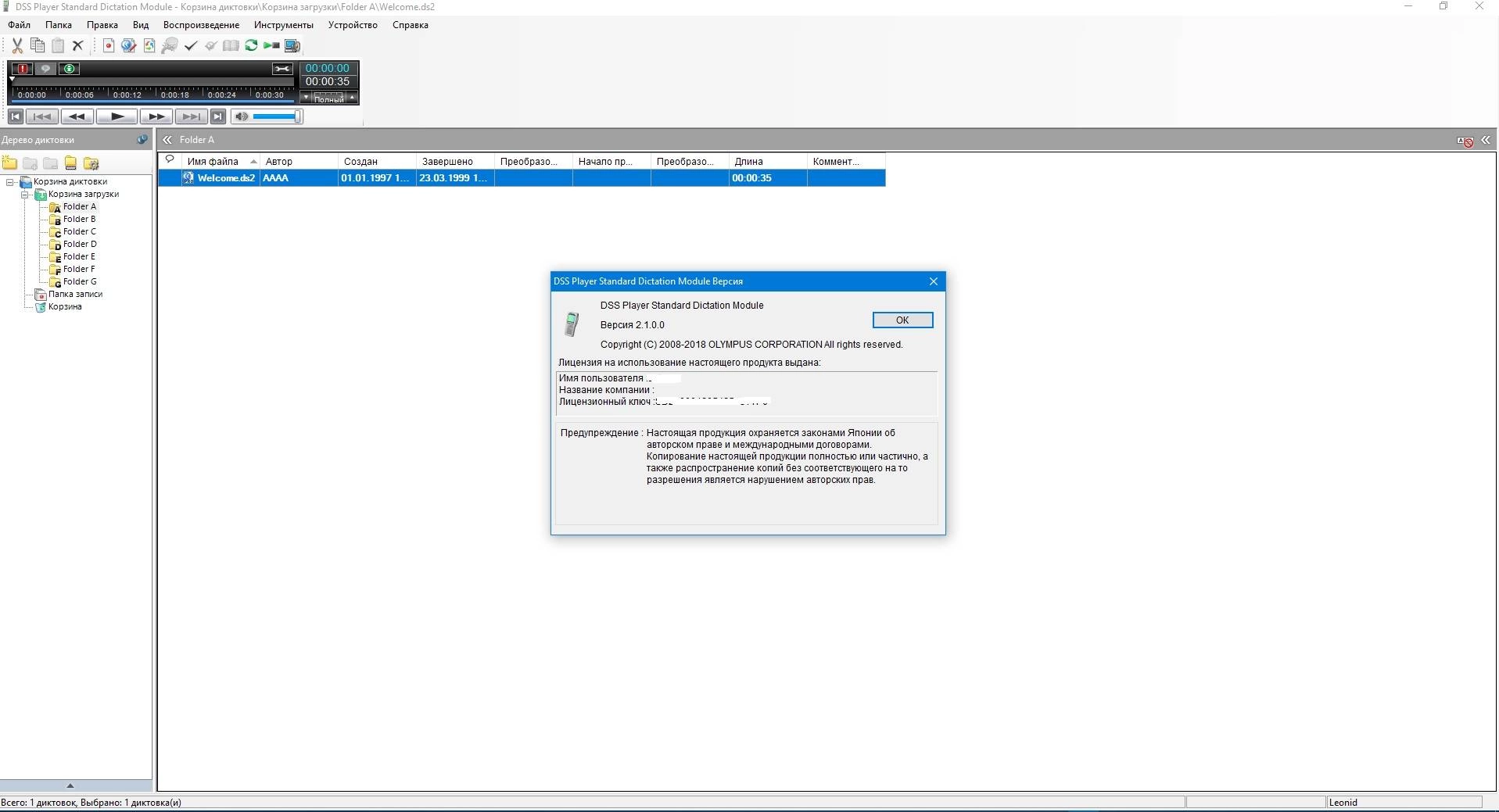The height and width of the screenshot is (812, 1499).
Task: Toggle the red exclamation priority button
Action: 22,69
